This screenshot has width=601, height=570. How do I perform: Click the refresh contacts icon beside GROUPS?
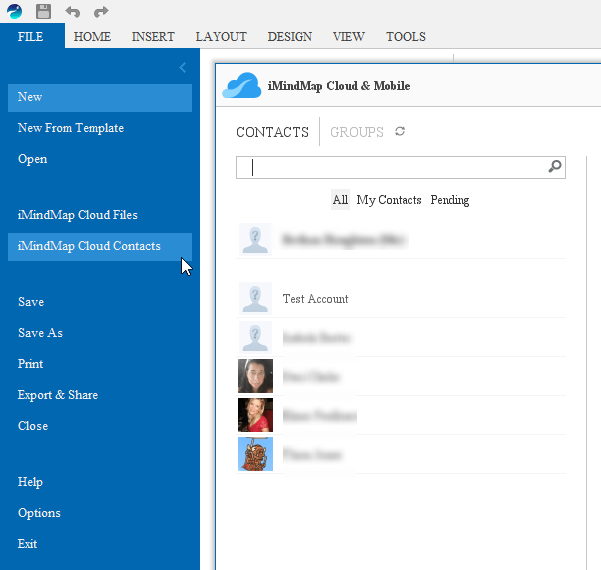click(x=400, y=131)
